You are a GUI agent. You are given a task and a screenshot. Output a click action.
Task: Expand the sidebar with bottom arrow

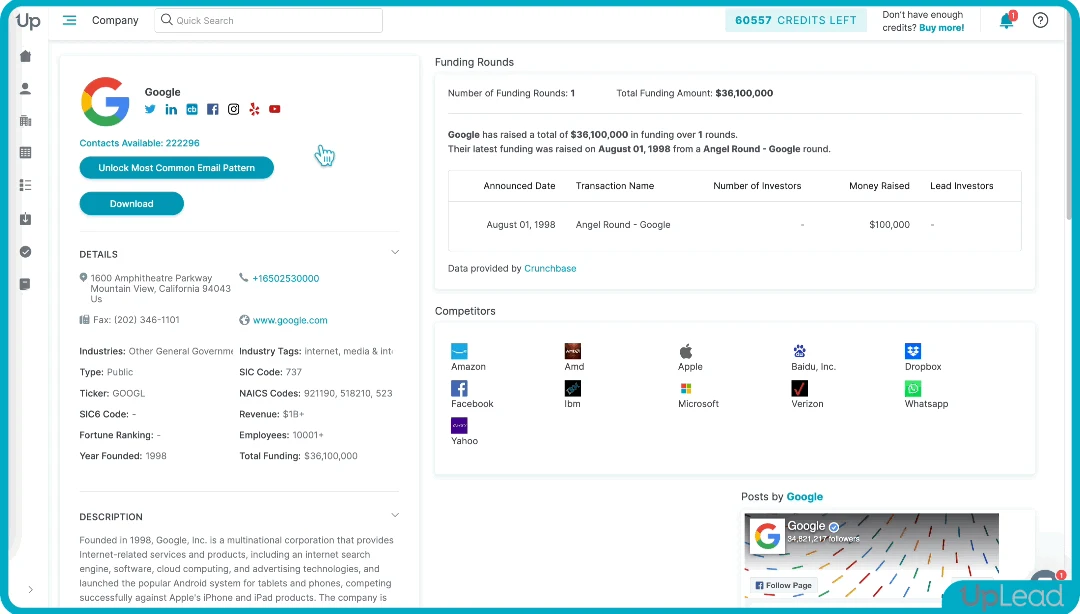(30, 589)
